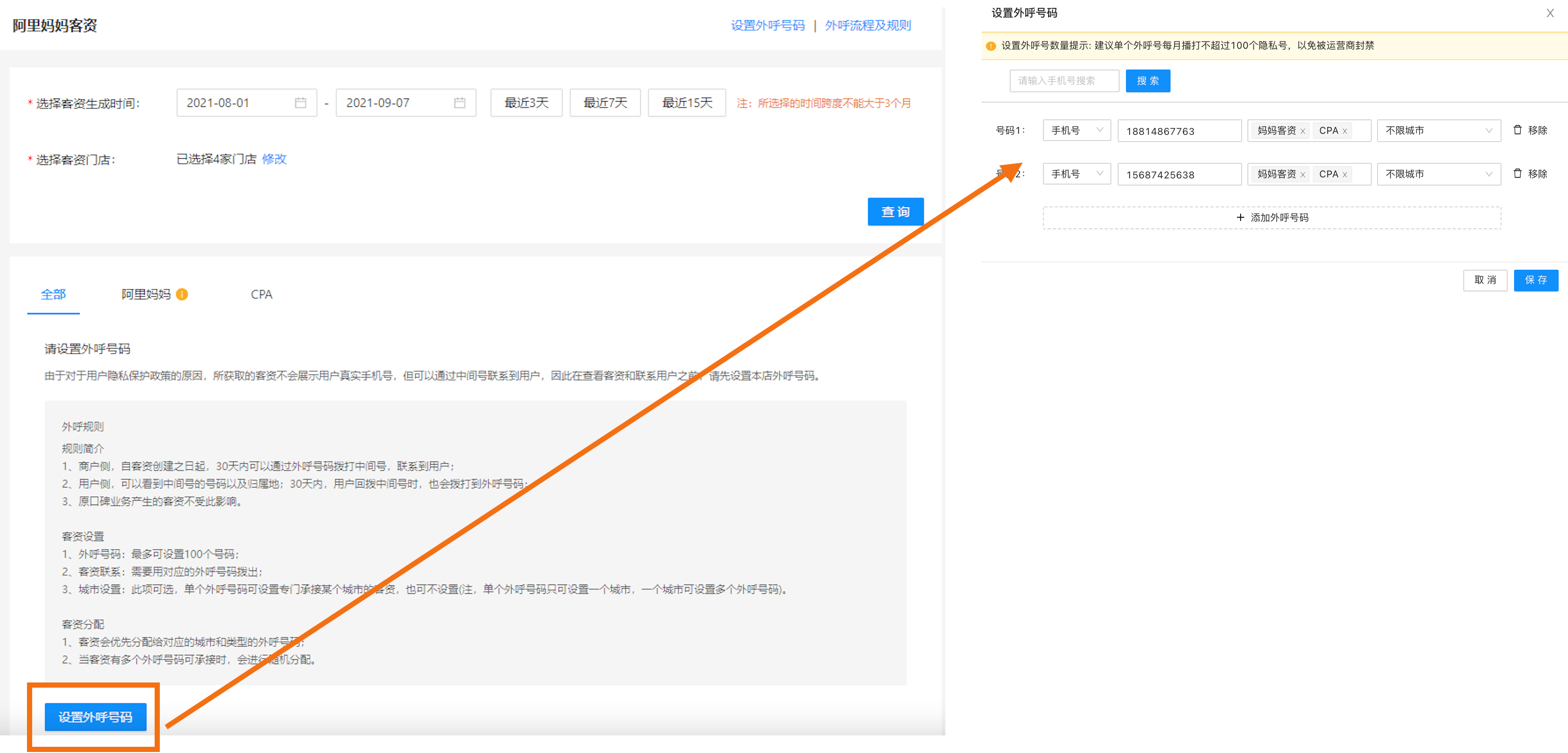The height and width of the screenshot is (753, 1568).
Task: Click plus icon in 添加外呼号码 row
Action: 1240,217
